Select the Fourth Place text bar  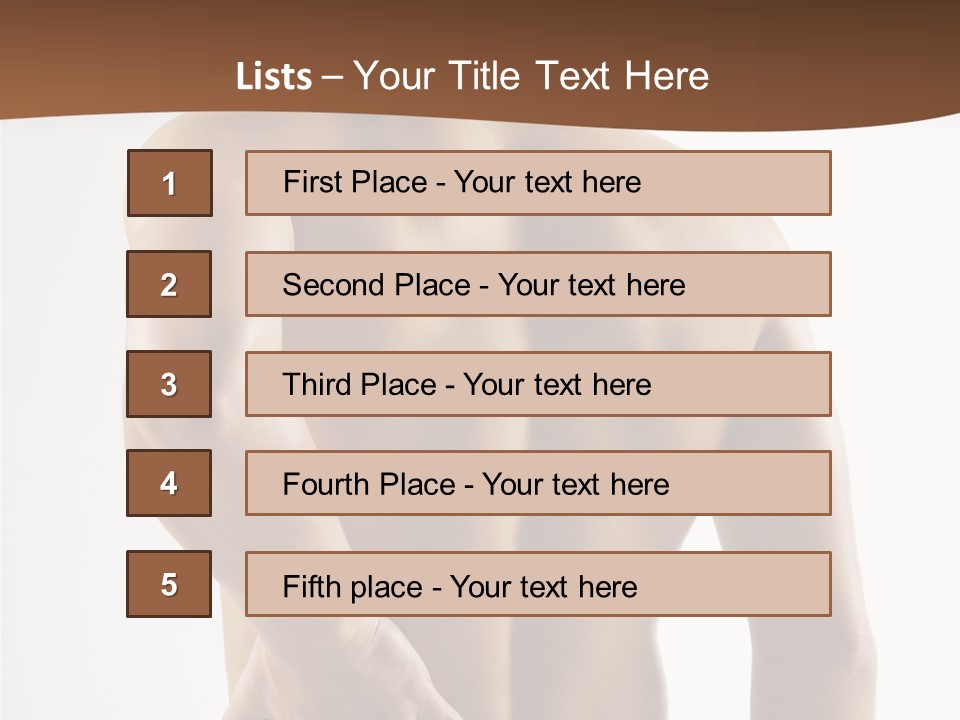click(x=538, y=483)
